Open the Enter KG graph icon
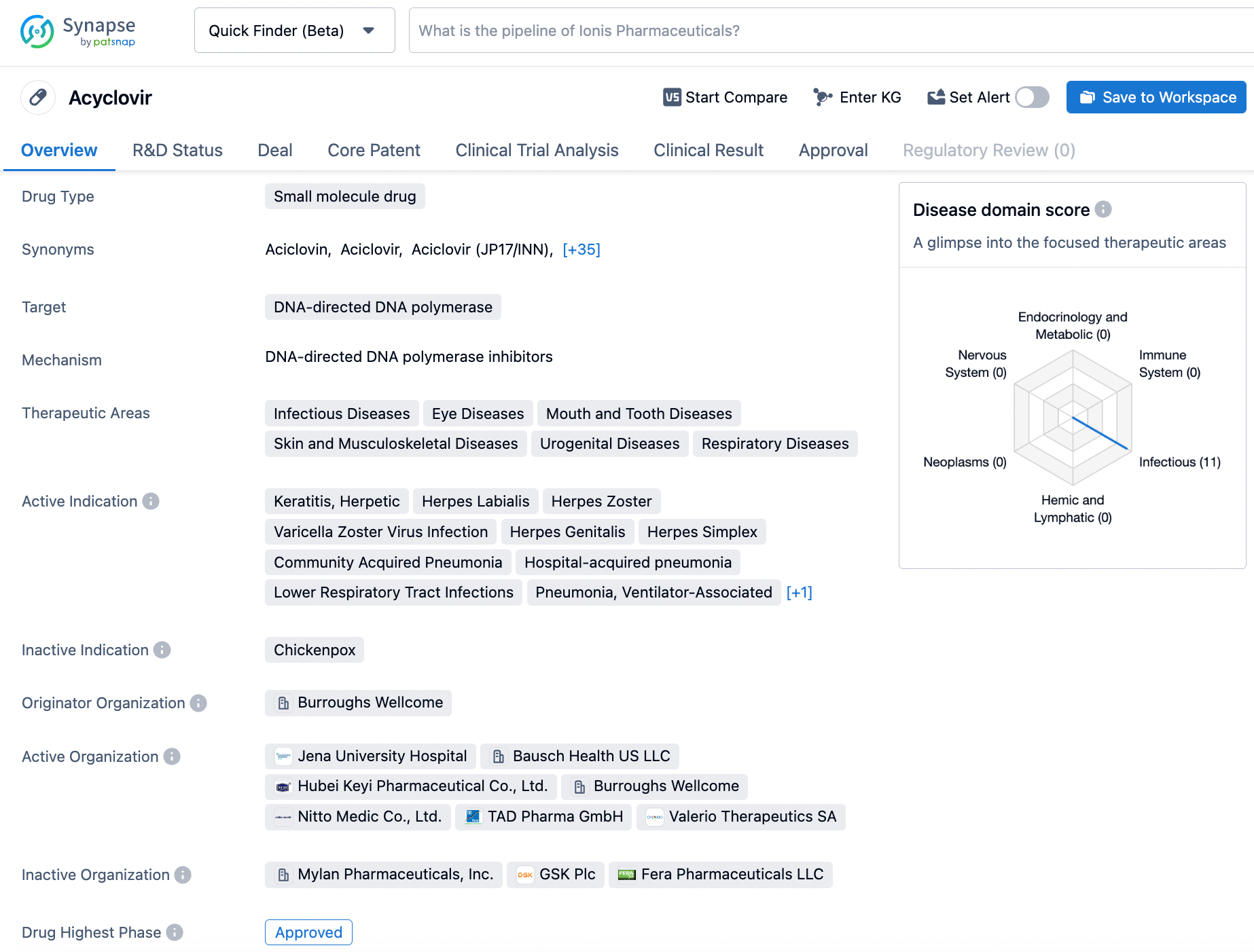The width and height of the screenshot is (1254, 952). pyautogui.click(x=822, y=97)
